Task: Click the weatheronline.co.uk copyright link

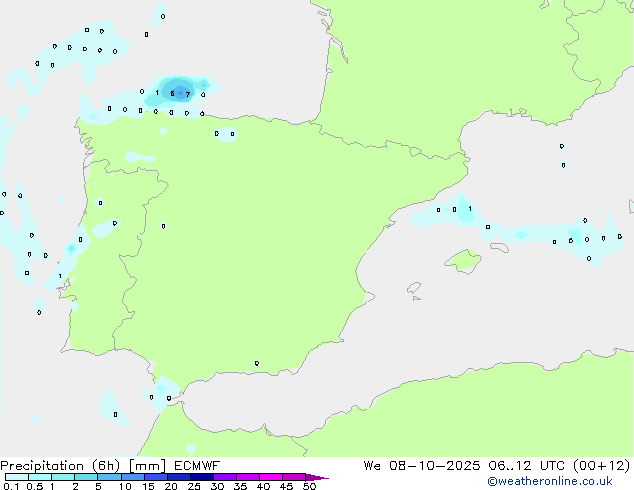Action: (549, 481)
